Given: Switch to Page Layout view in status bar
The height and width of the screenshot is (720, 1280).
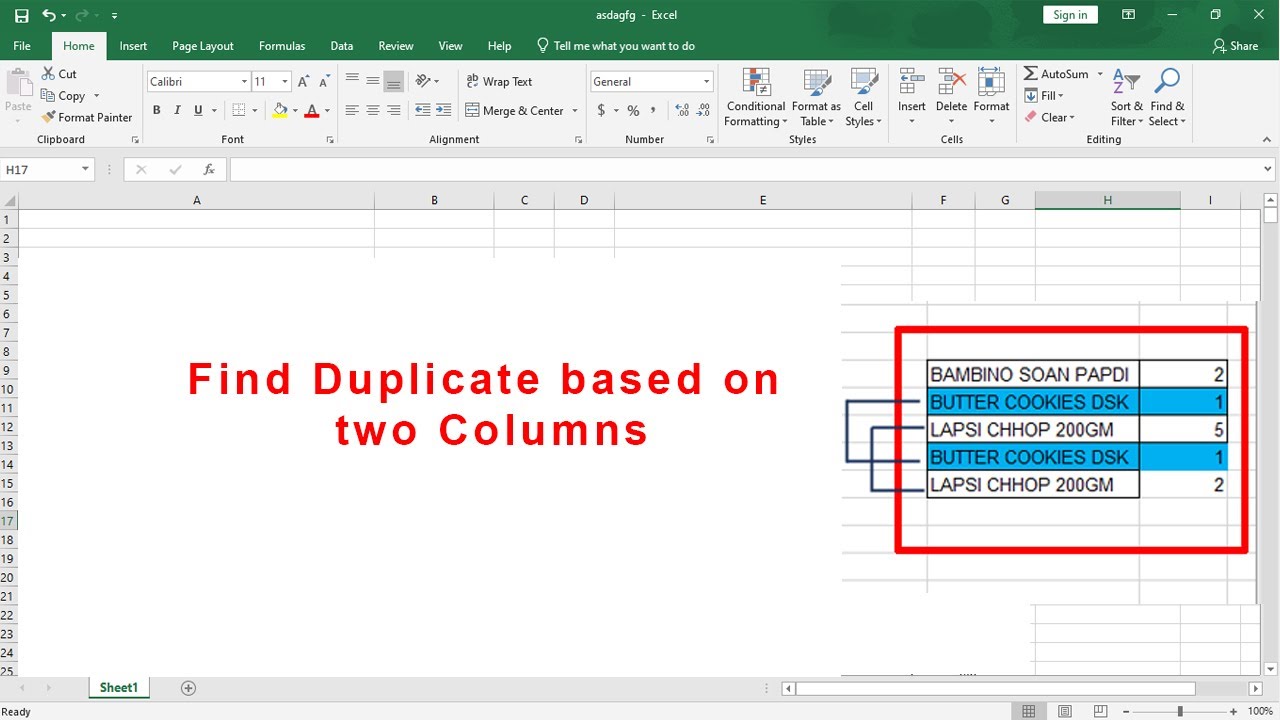Looking at the screenshot, I should pyautogui.click(x=1063, y=711).
